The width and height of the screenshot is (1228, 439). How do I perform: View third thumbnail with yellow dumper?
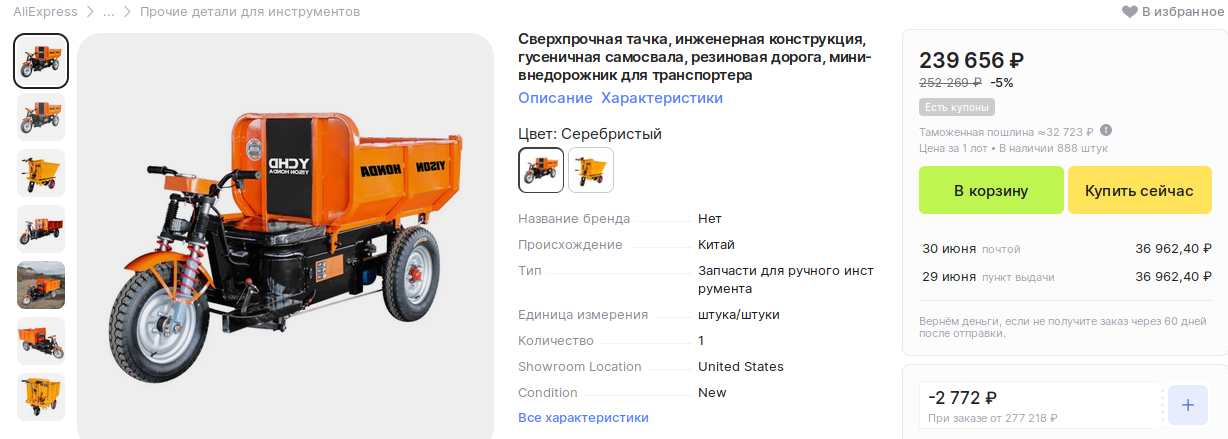point(41,173)
